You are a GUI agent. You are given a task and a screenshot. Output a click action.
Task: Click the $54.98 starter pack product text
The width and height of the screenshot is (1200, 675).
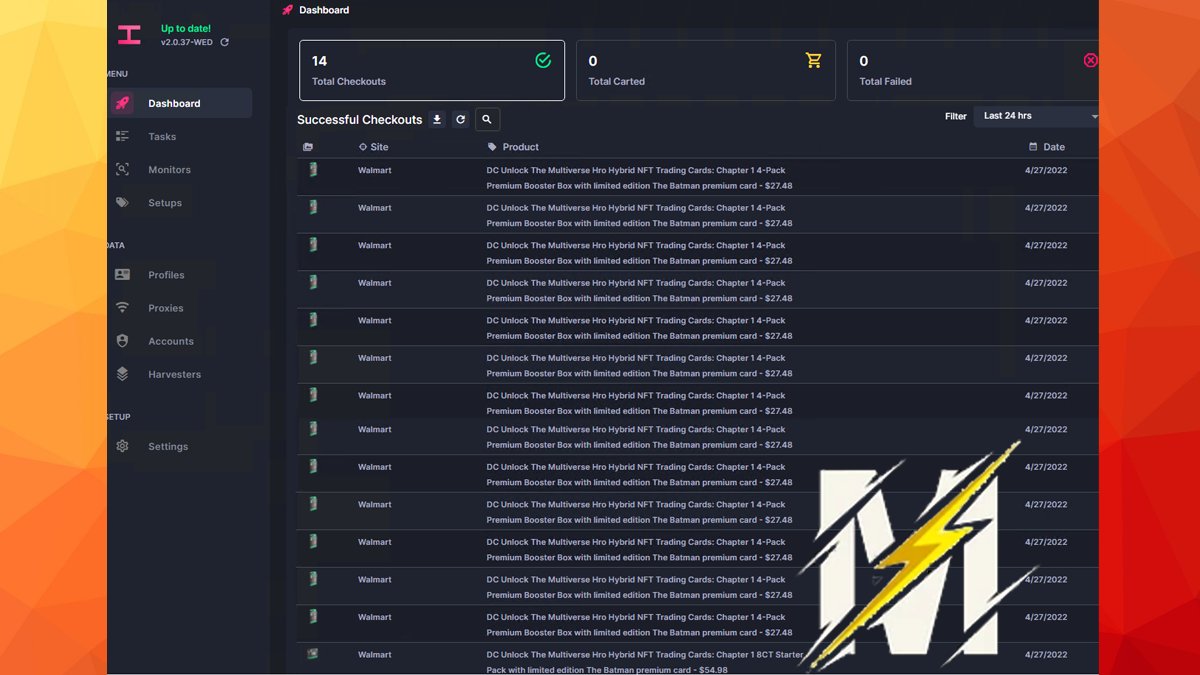click(645, 662)
